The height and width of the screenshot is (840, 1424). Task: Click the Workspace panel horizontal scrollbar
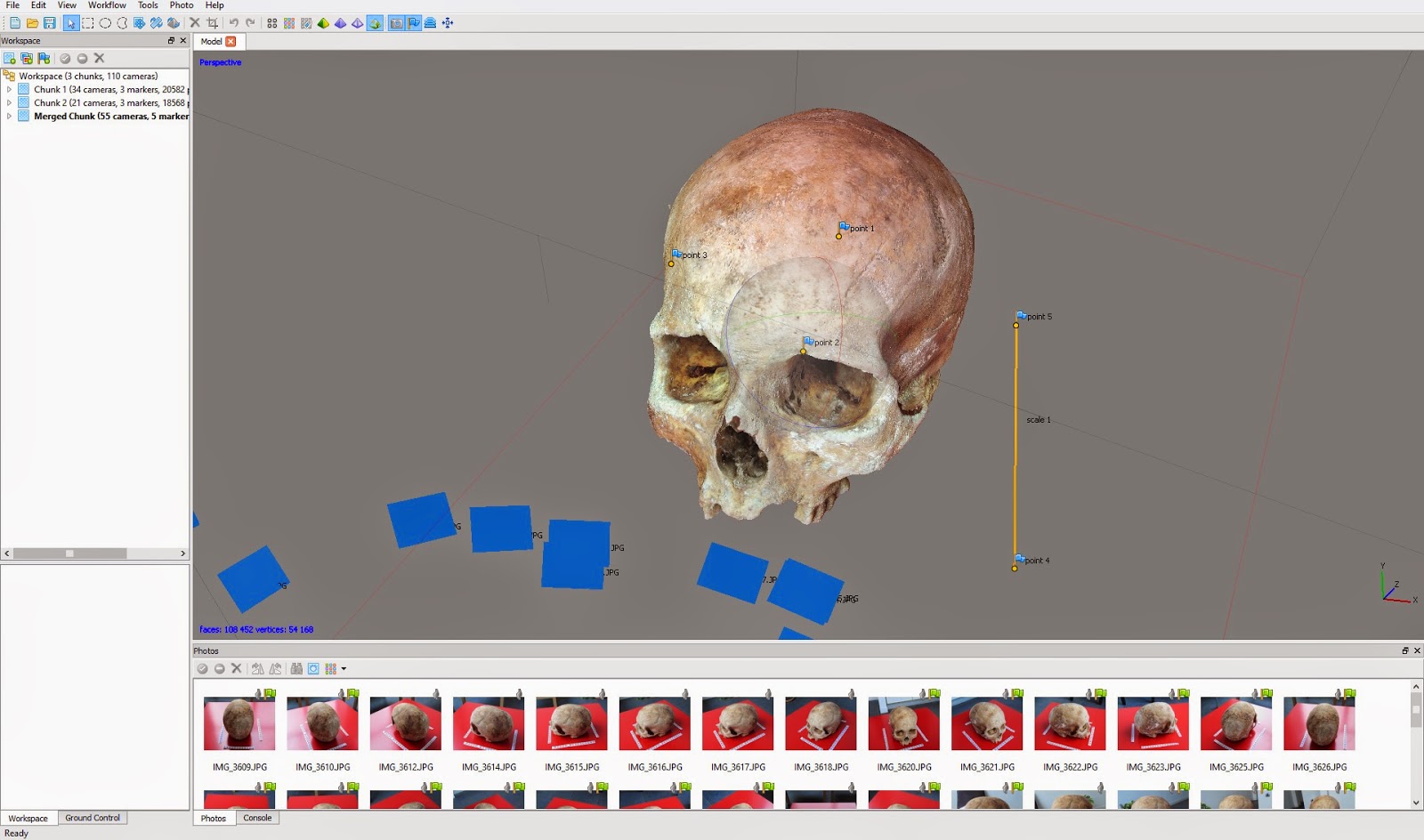69,553
